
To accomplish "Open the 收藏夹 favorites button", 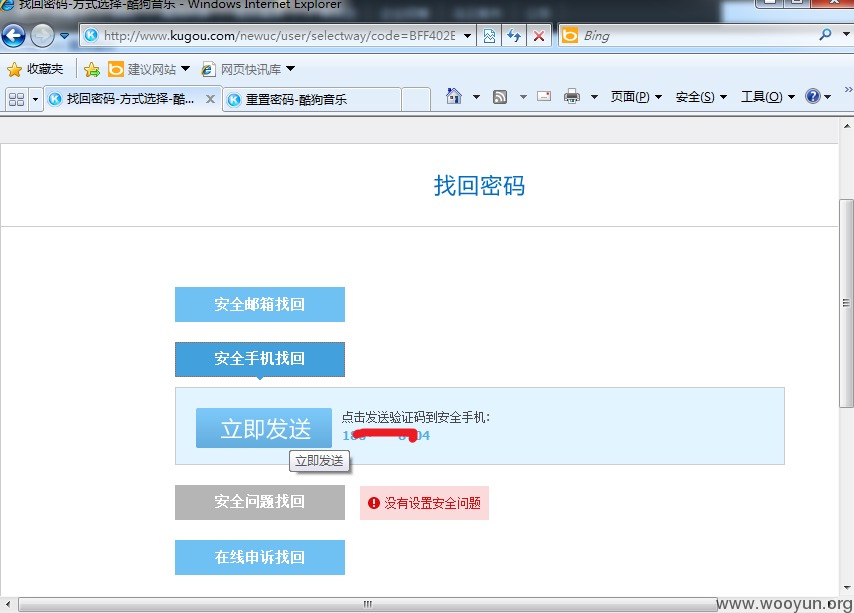I will click(x=35, y=69).
